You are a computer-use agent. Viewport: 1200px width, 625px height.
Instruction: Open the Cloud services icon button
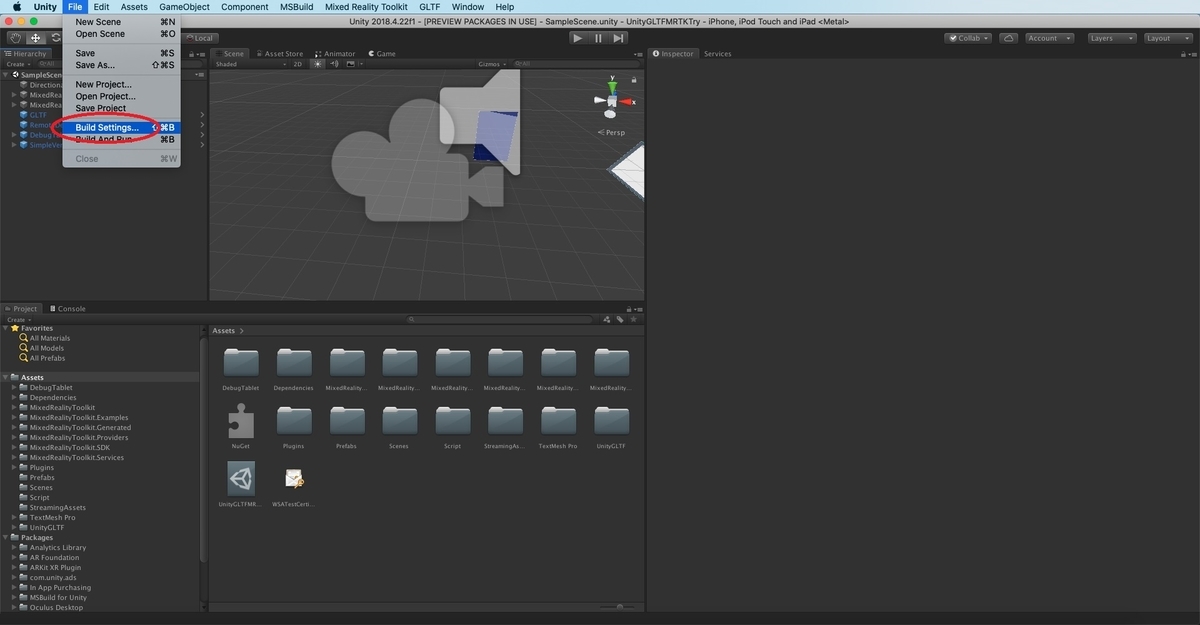coord(1008,38)
